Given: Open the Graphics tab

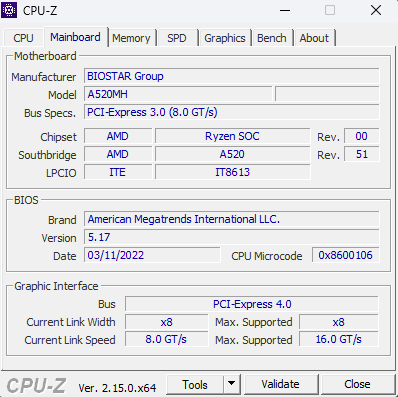Looking at the screenshot, I should (225, 38).
